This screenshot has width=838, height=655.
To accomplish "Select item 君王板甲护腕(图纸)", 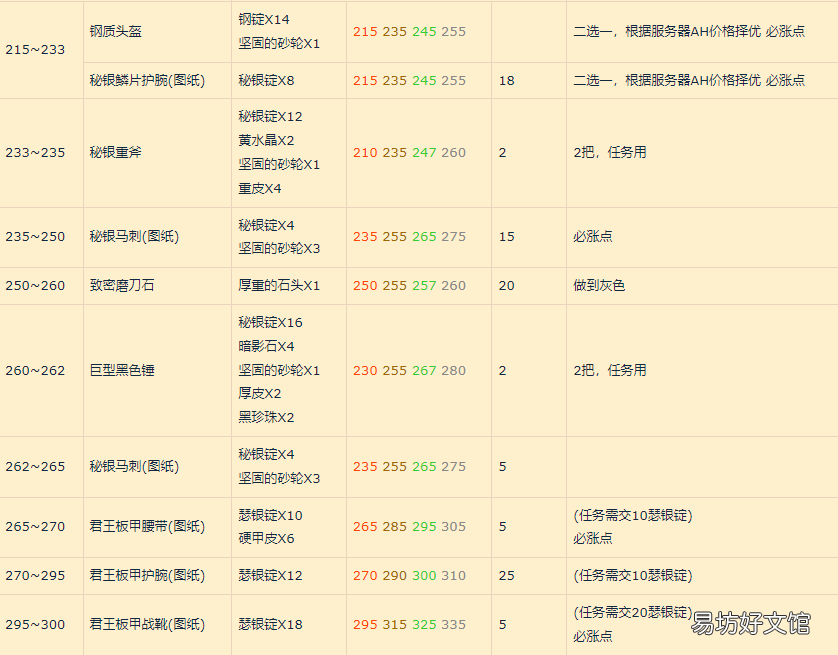I will click(x=148, y=576).
